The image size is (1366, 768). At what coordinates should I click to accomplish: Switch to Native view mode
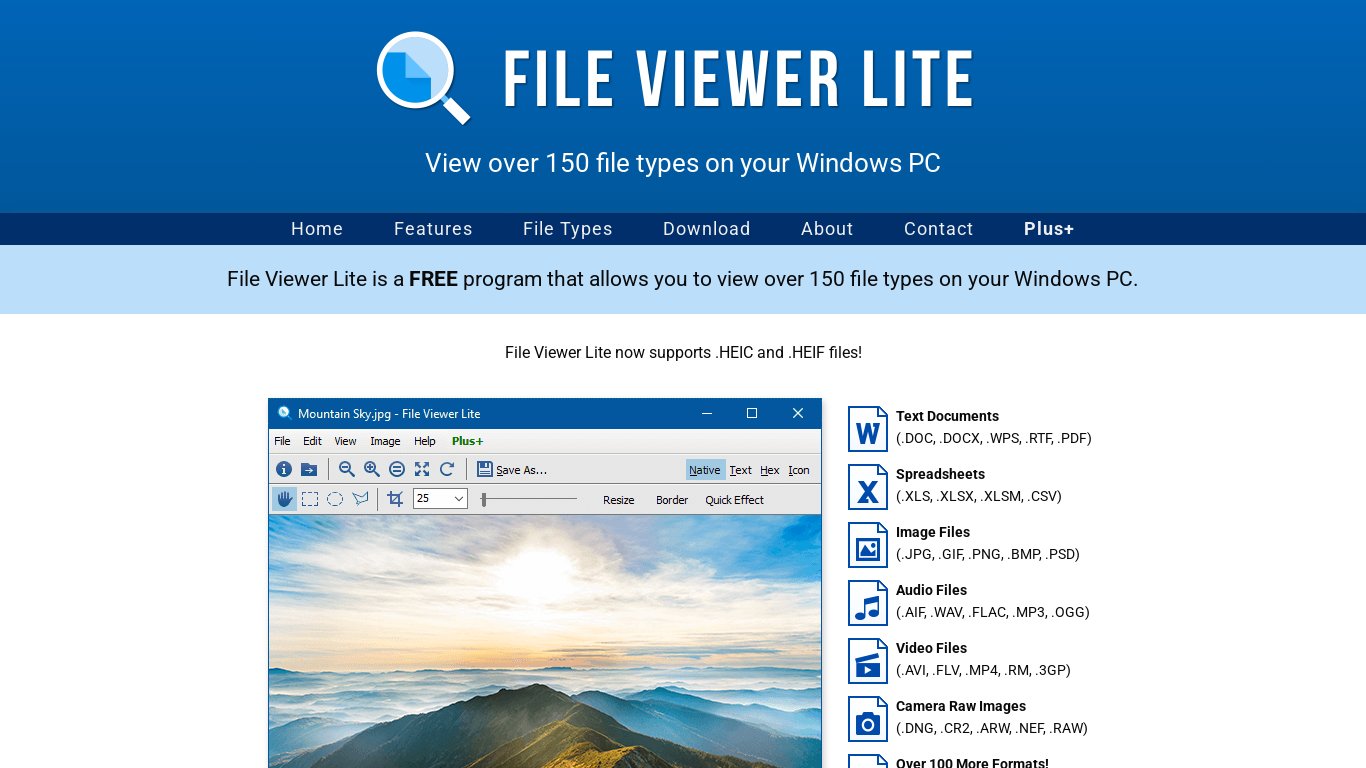pos(705,470)
